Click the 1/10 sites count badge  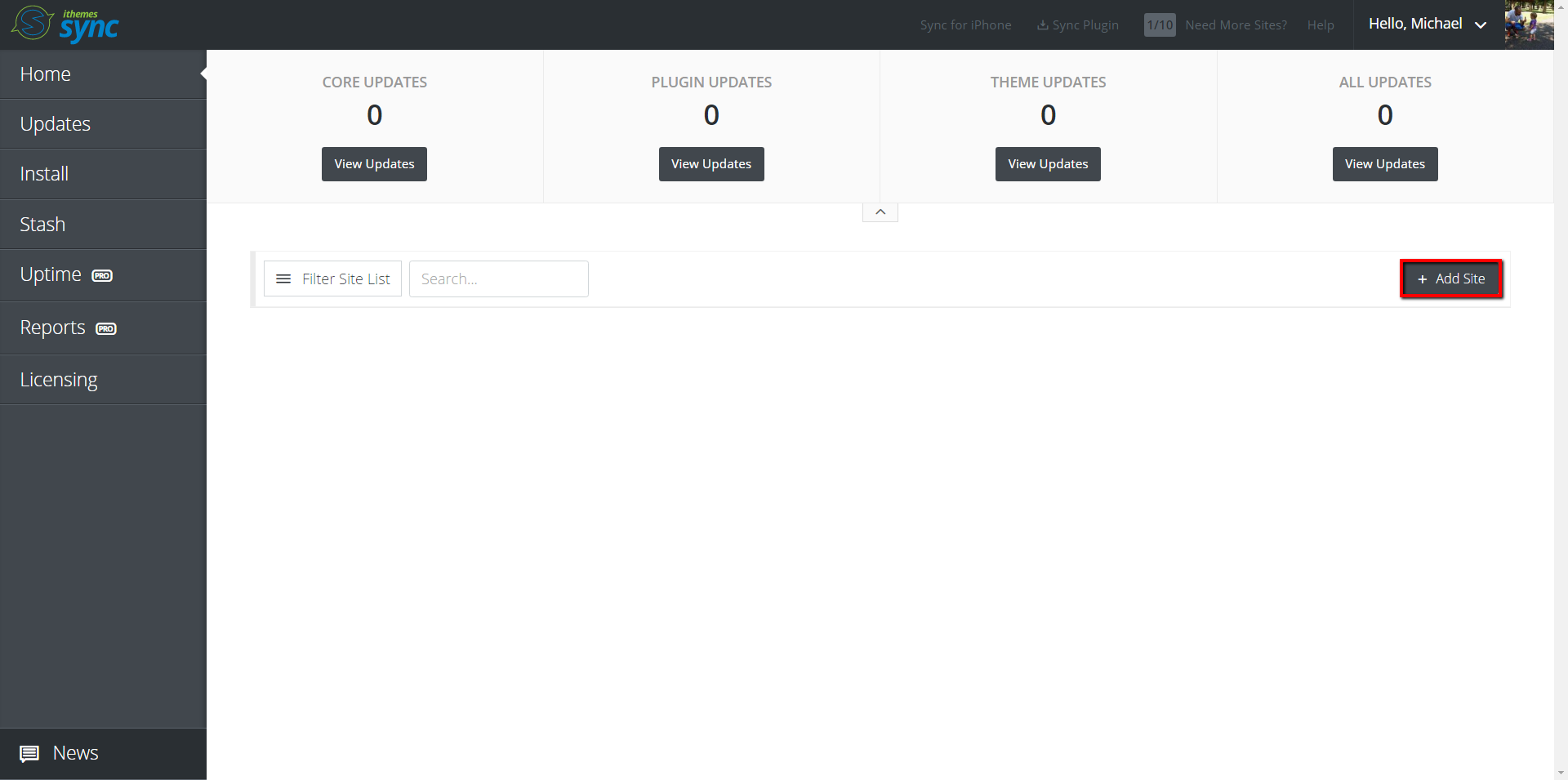pyautogui.click(x=1160, y=25)
